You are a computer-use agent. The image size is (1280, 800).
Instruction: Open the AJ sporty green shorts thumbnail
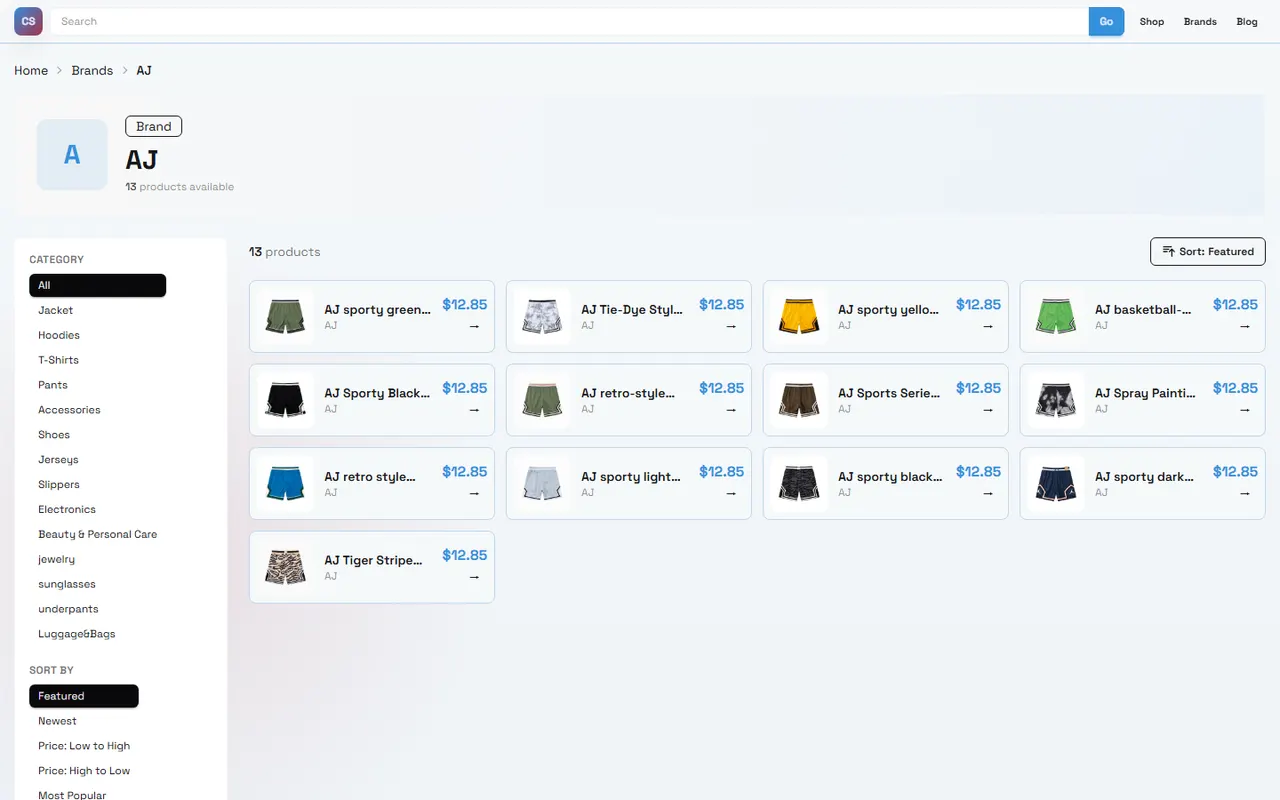click(x=285, y=316)
